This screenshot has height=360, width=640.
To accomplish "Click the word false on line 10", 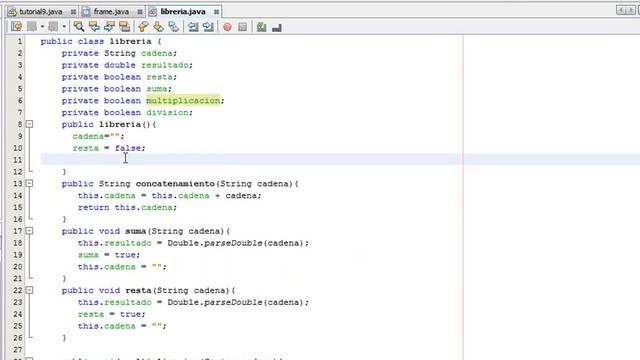I will pos(128,148).
